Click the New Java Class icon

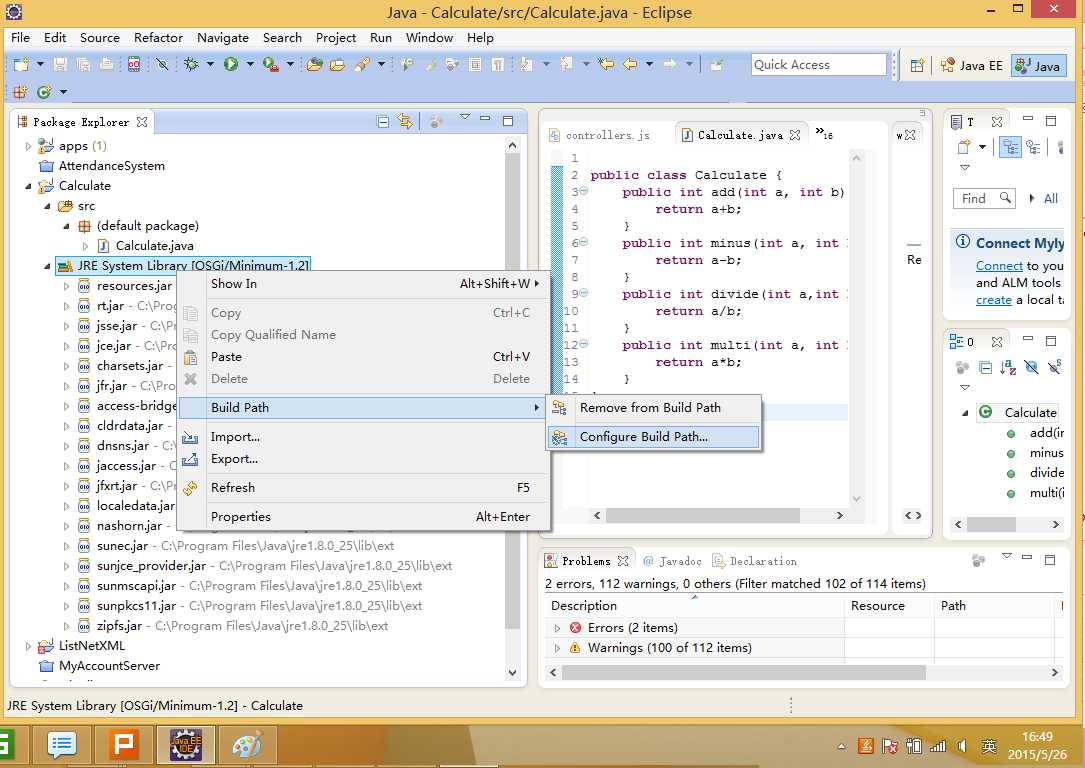tap(44, 91)
